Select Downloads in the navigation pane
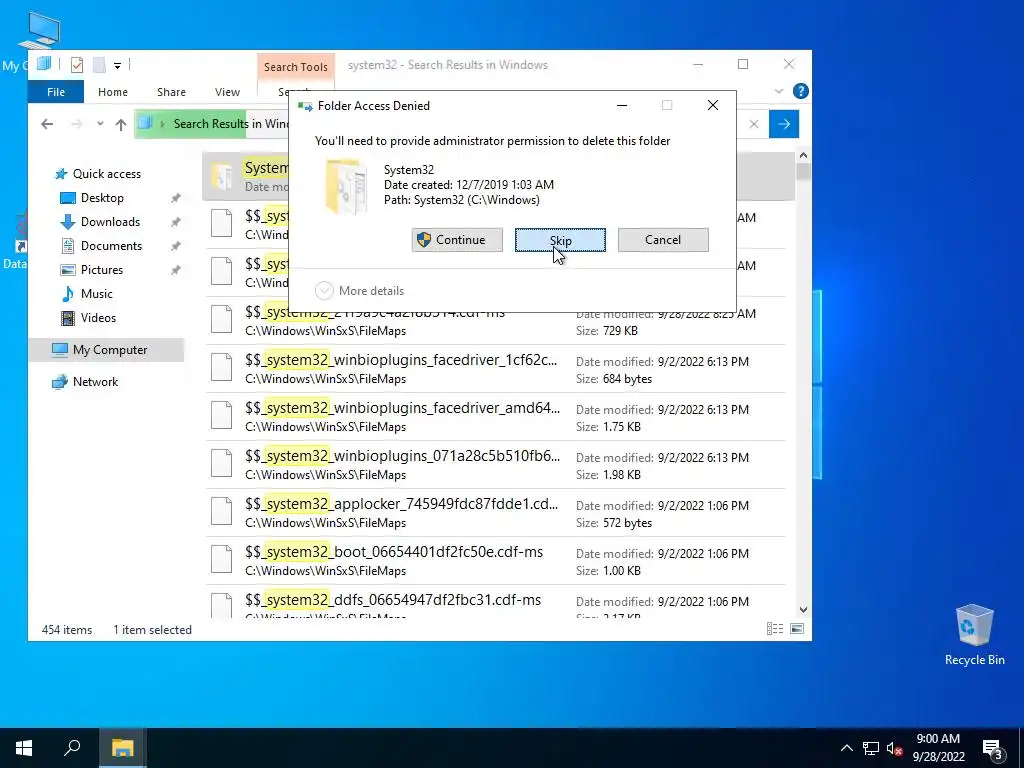The width and height of the screenshot is (1024, 768). (110, 222)
